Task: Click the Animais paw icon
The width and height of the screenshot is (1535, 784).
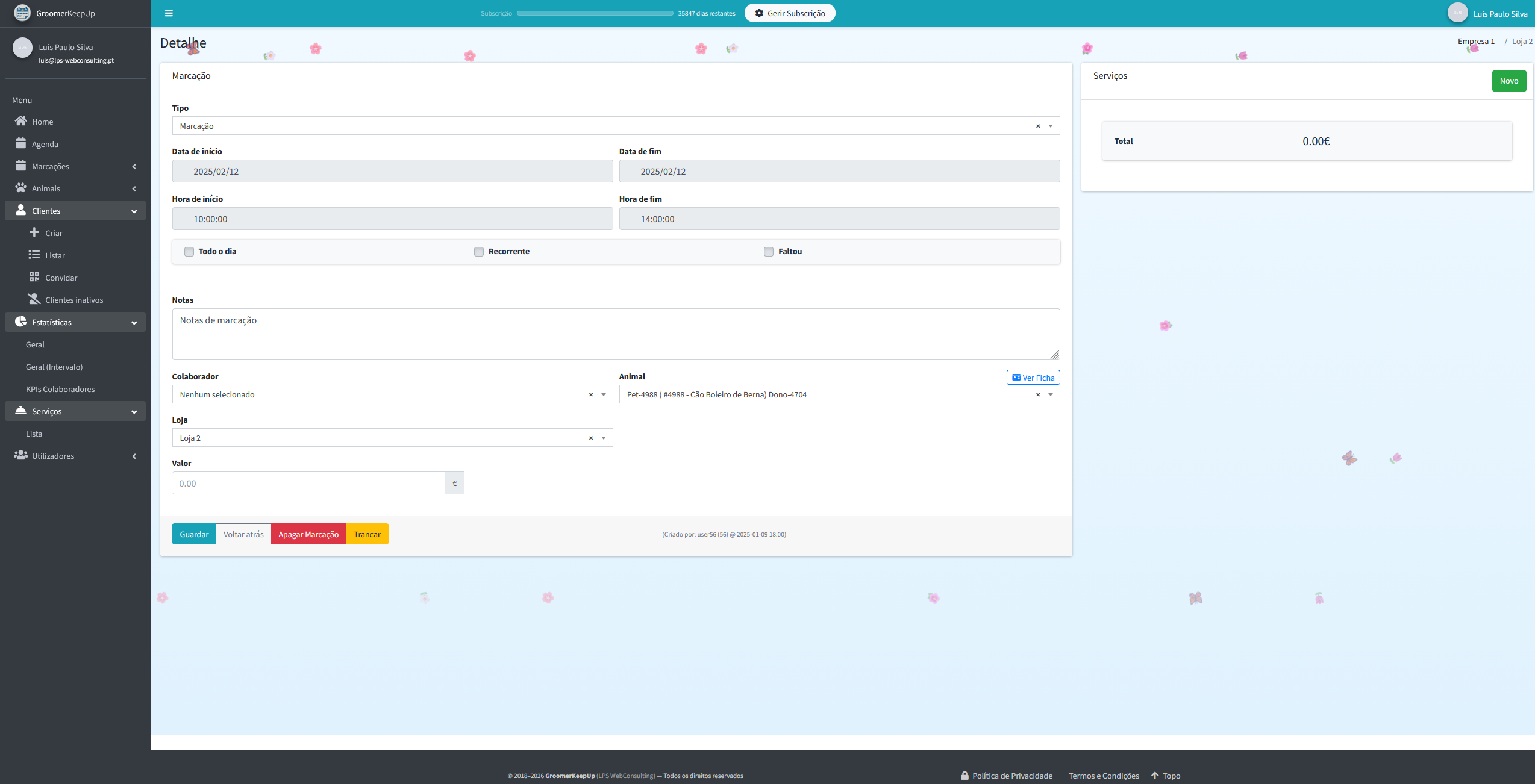Action: (x=20, y=188)
